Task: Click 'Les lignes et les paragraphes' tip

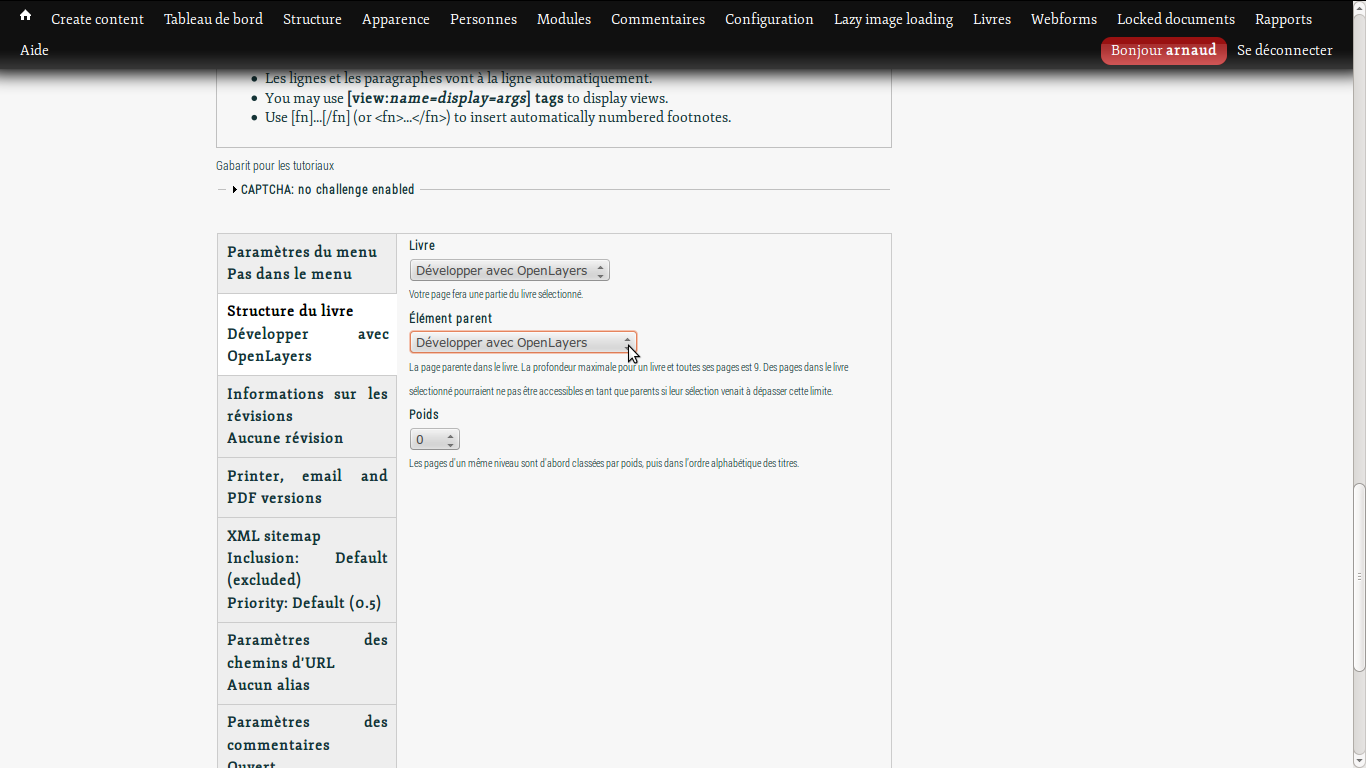Action: pos(458,78)
